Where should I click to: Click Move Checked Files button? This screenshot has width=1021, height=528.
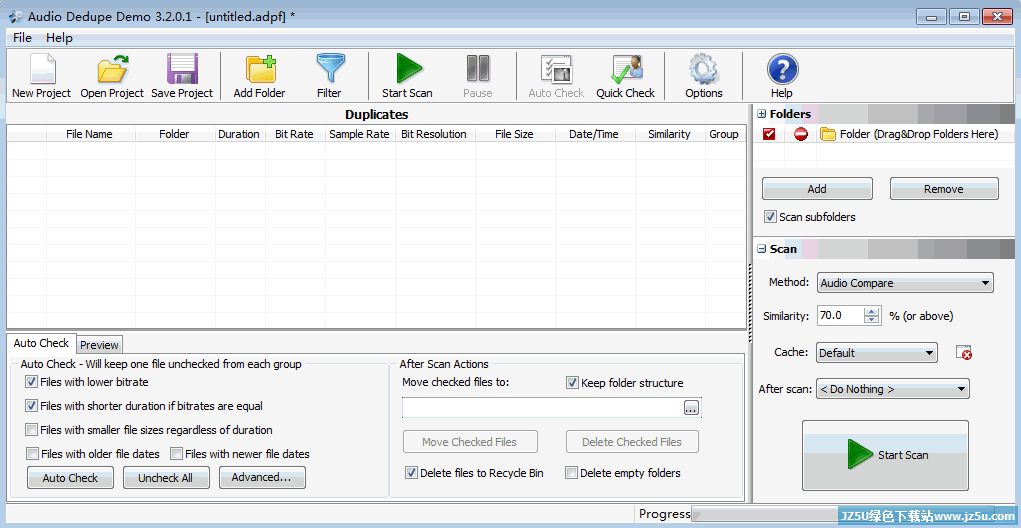click(x=470, y=442)
